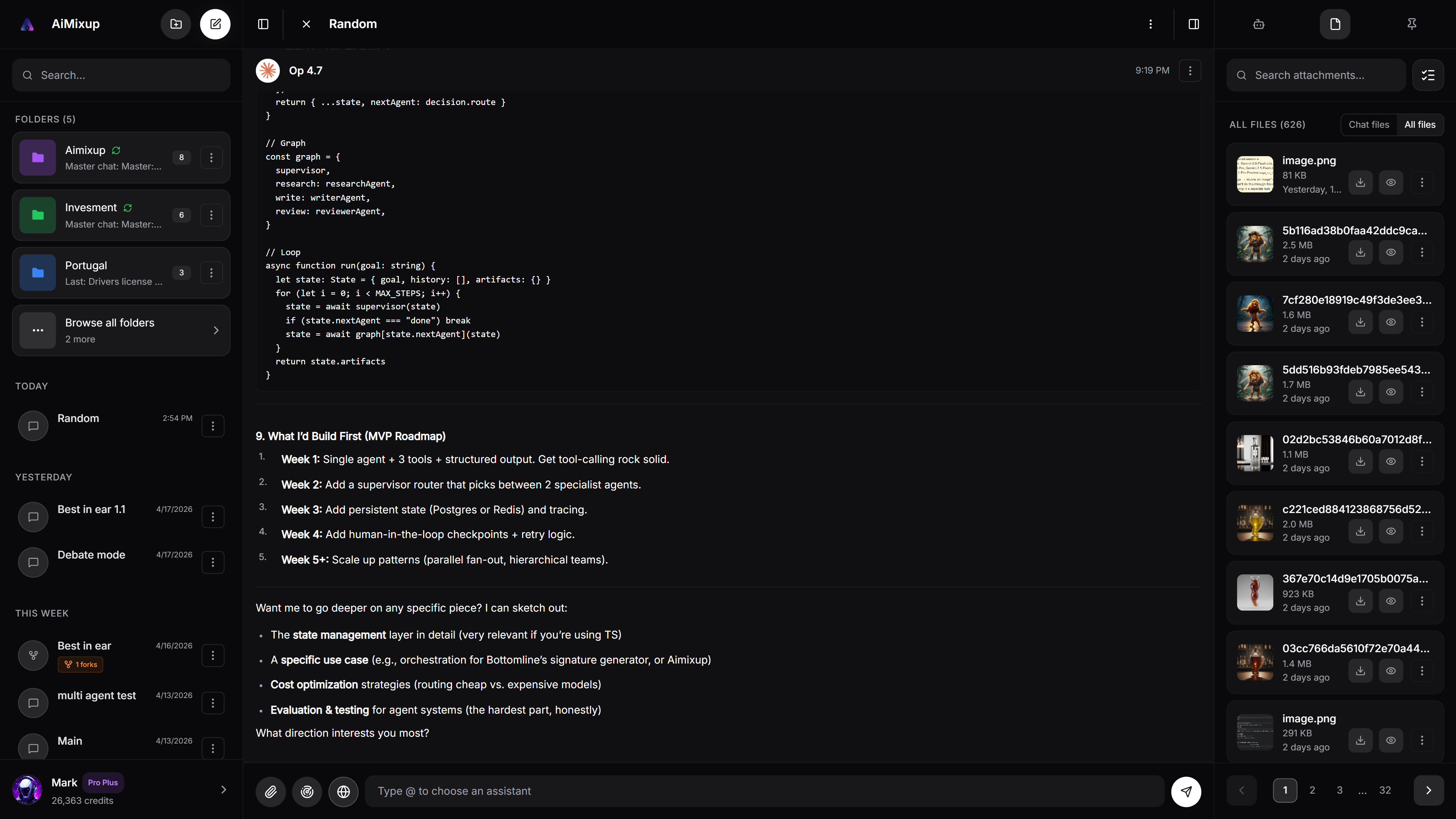This screenshot has height=819, width=1456.
Task: Click the Search attachments field
Action: 1317,75
